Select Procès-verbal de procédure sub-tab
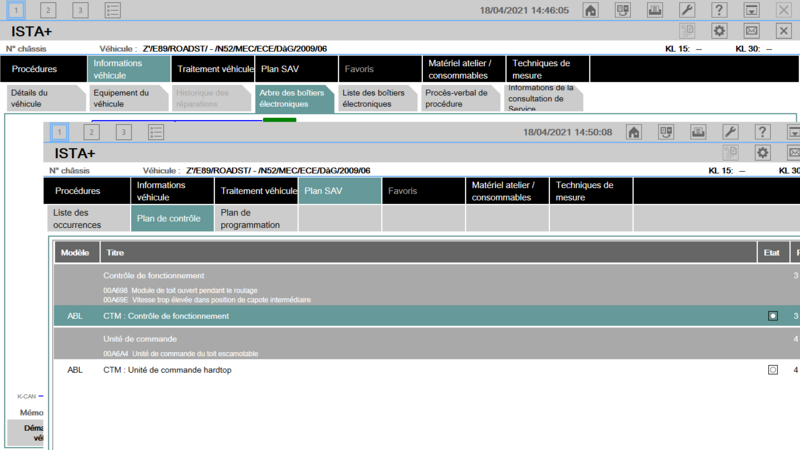The height and width of the screenshot is (450, 800). coord(461,98)
